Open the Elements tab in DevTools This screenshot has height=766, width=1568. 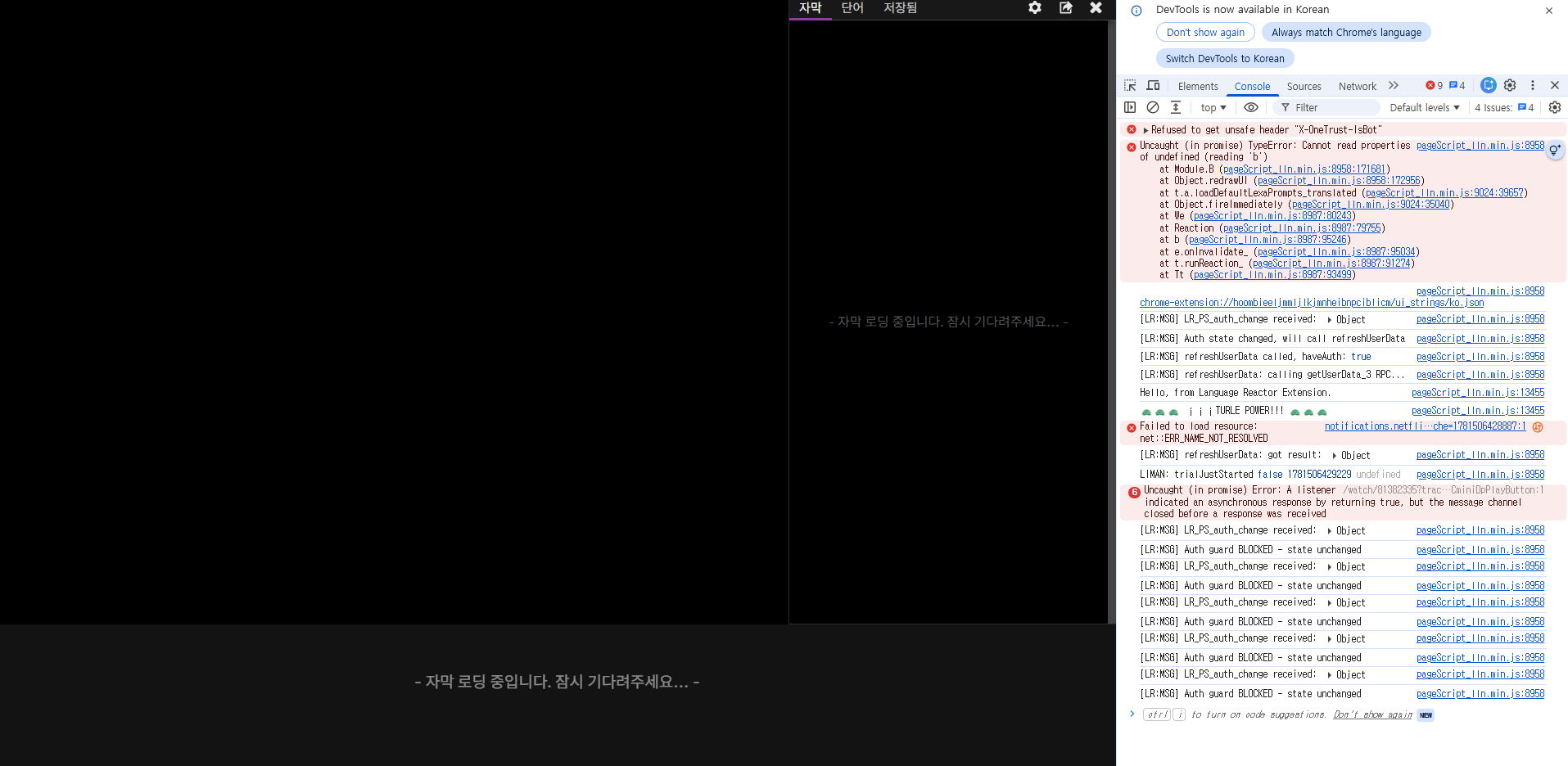[1198, 86]
